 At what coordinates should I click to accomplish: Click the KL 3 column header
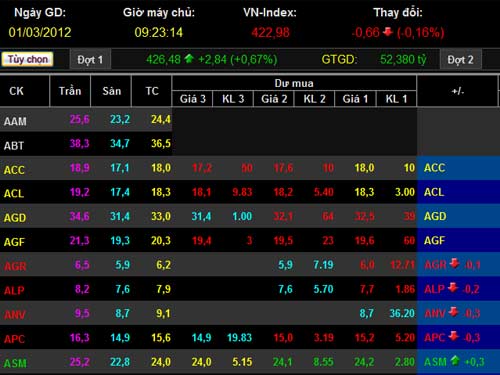coord(233,99)
